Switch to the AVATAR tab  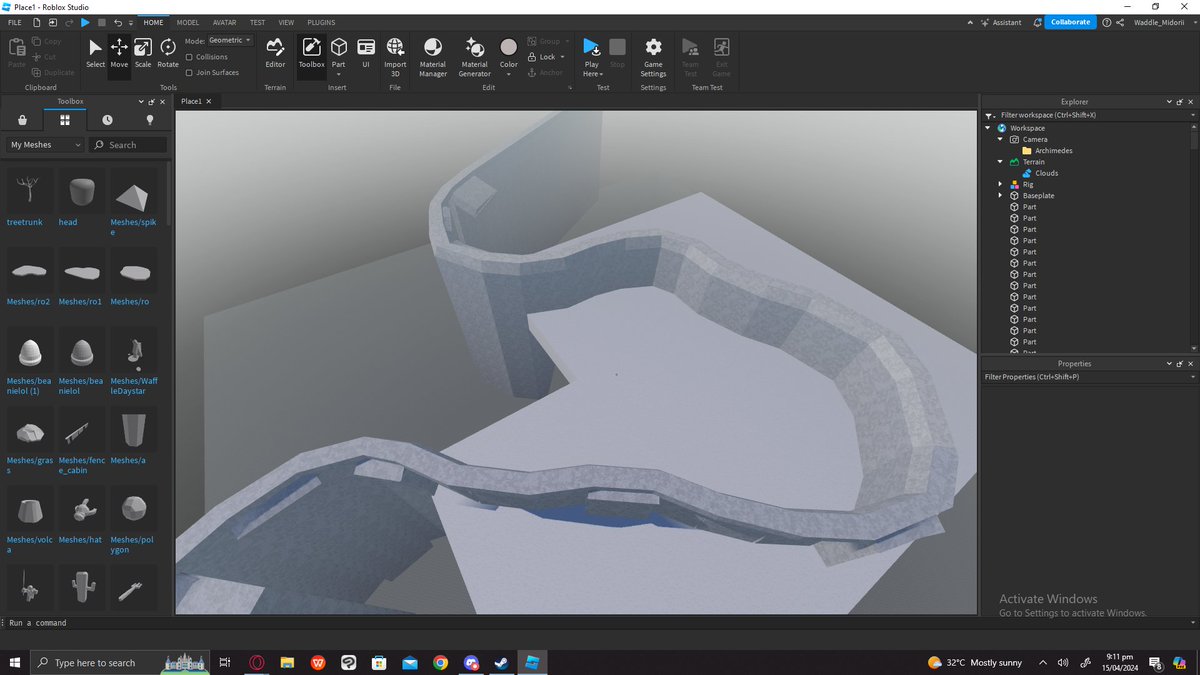coord(224,22)
